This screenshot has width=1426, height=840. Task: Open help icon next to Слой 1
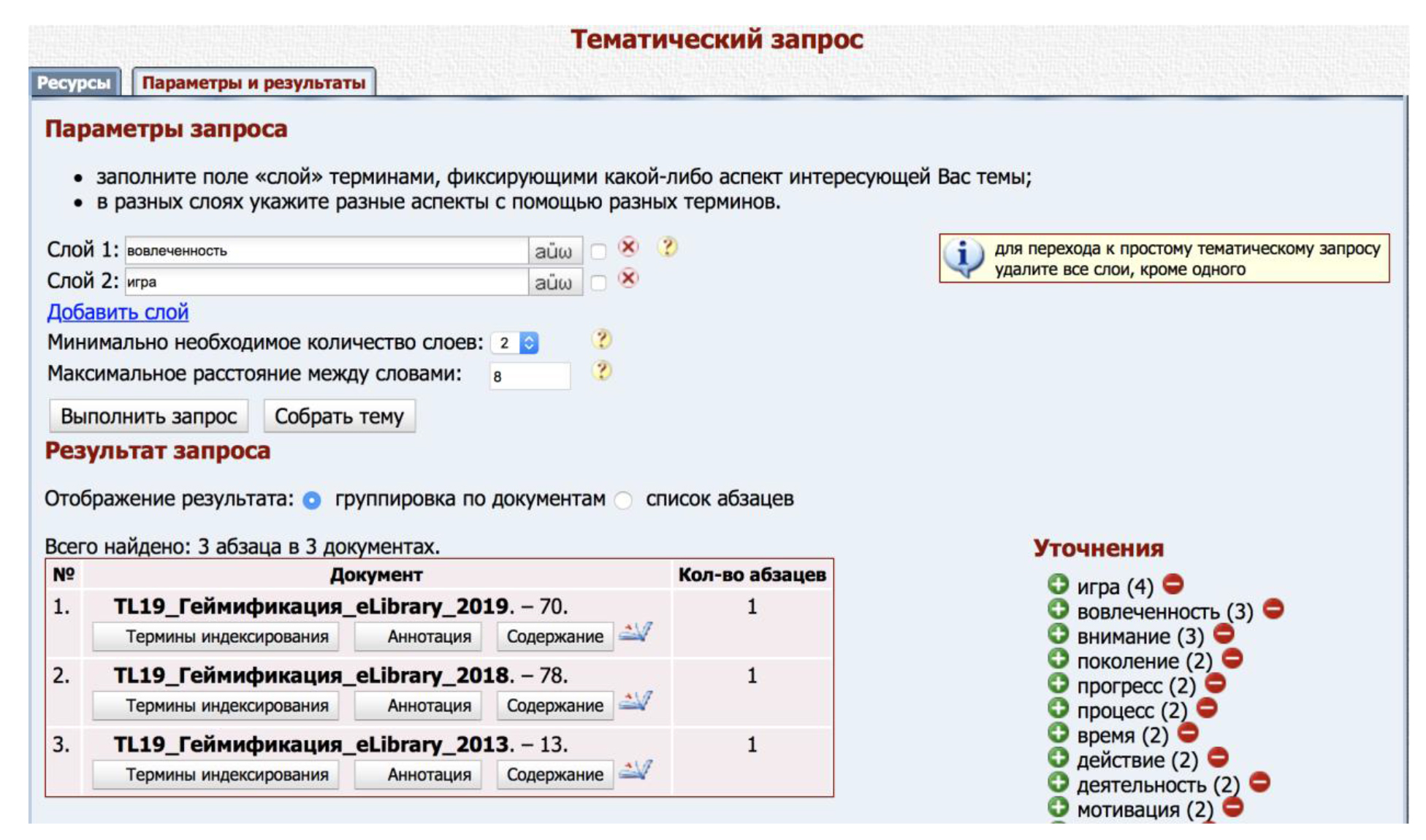[x=667, y=248]
